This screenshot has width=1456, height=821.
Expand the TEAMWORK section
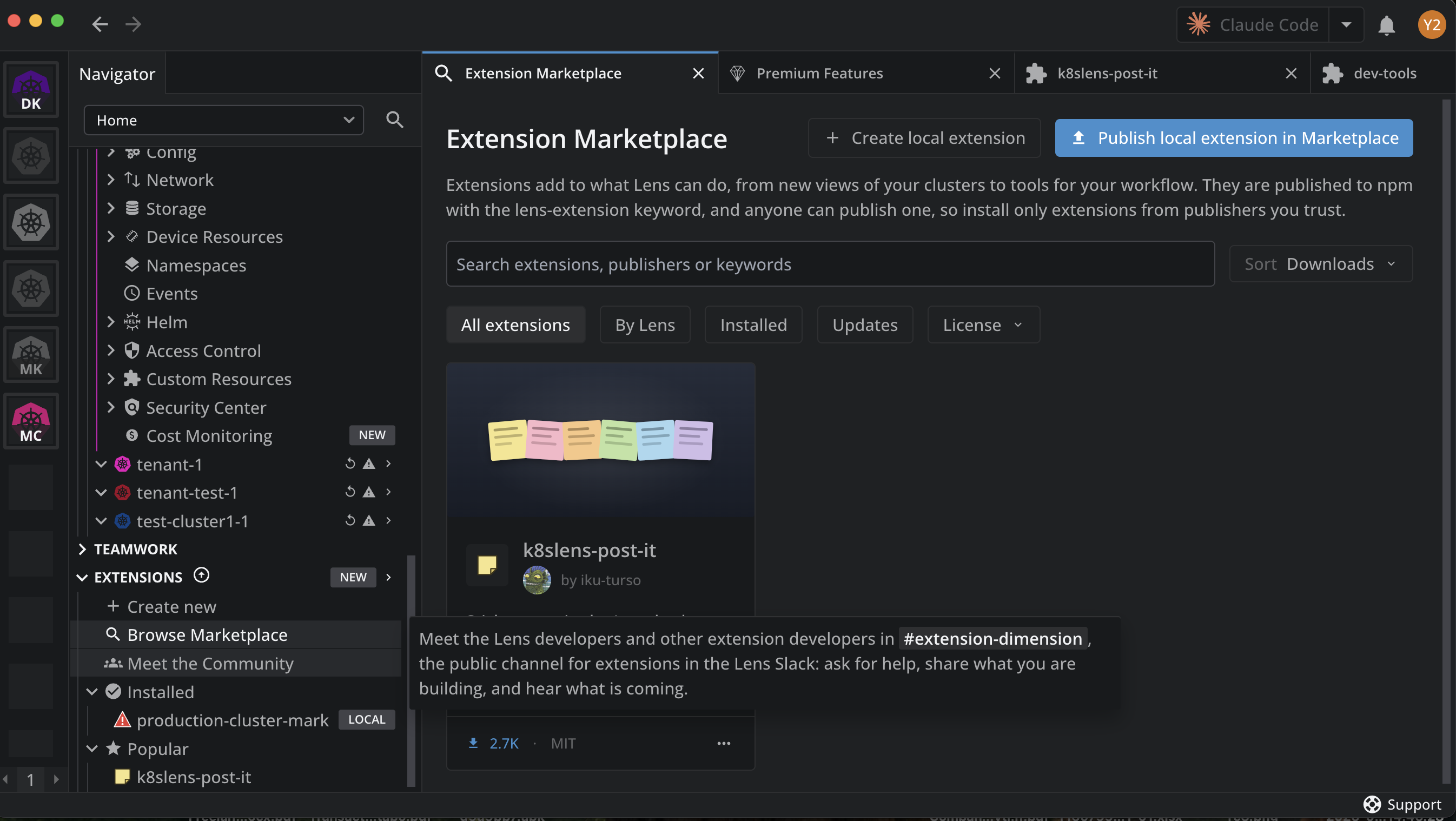coord(83,549)
